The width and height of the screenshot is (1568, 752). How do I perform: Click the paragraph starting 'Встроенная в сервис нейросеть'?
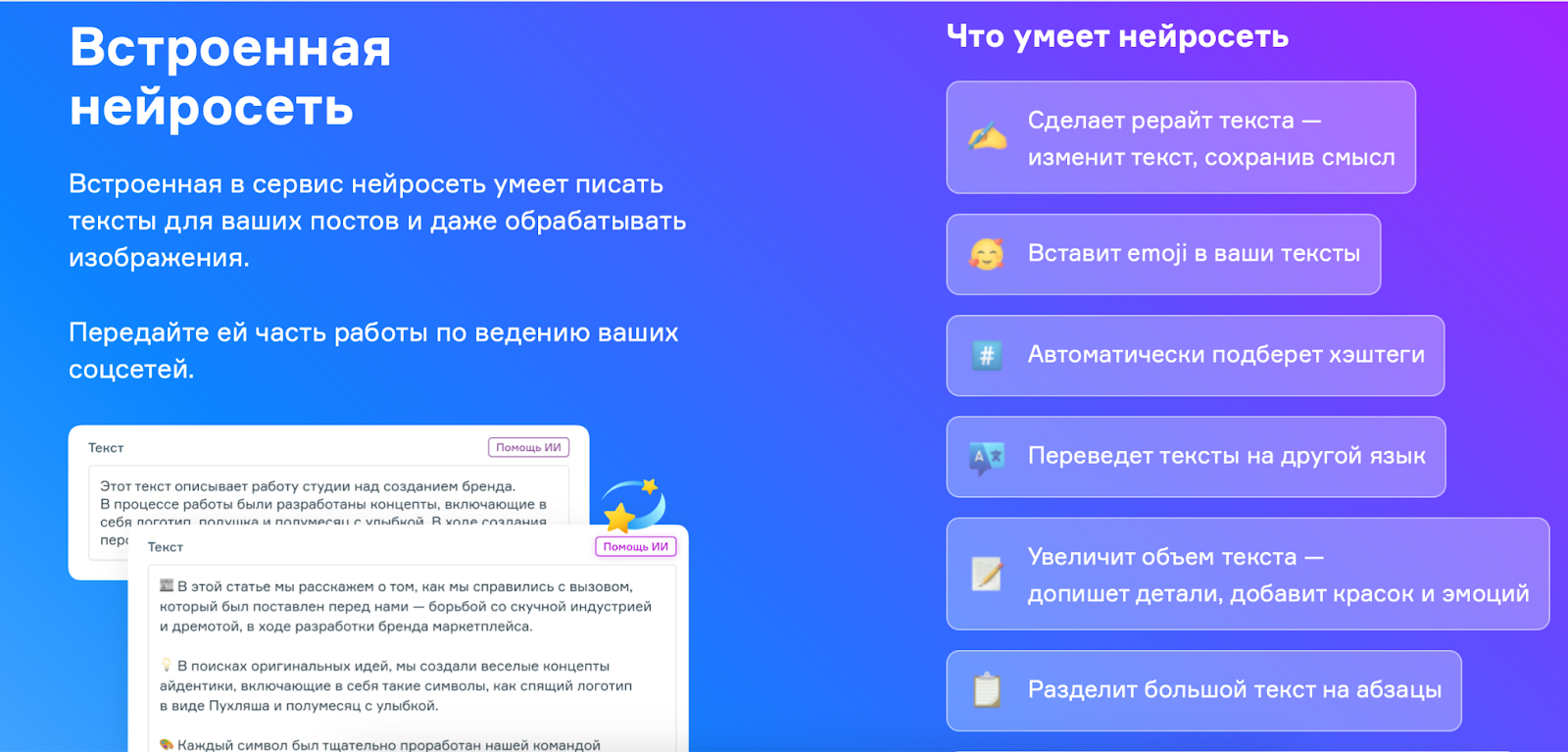[x=377, y=221]
